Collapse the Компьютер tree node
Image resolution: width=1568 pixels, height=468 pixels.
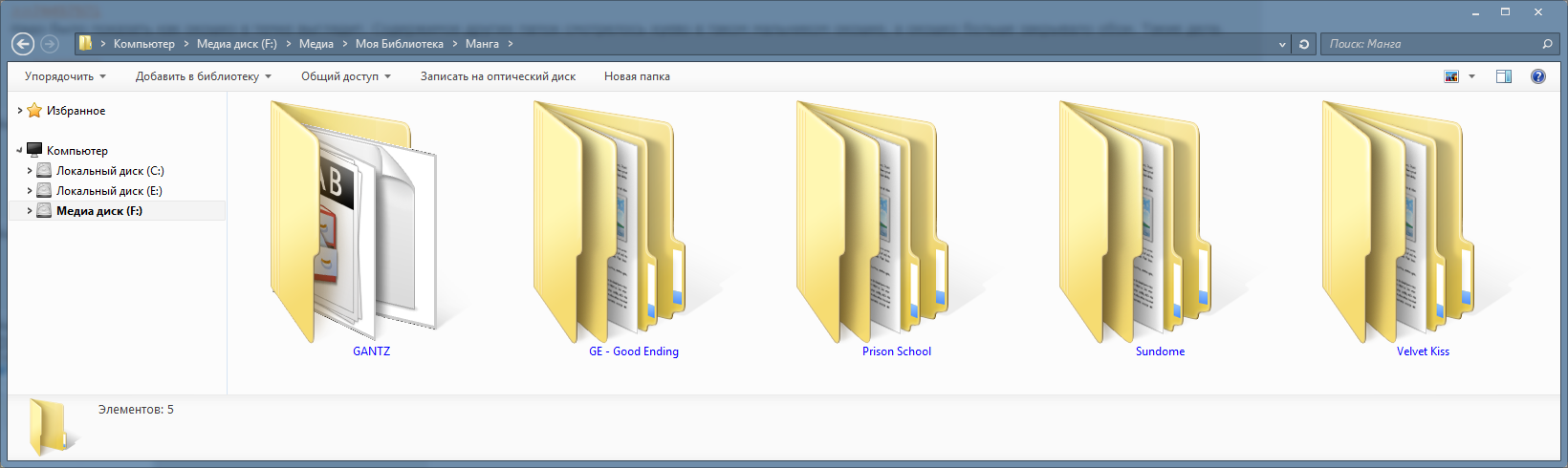pos(20,151)
